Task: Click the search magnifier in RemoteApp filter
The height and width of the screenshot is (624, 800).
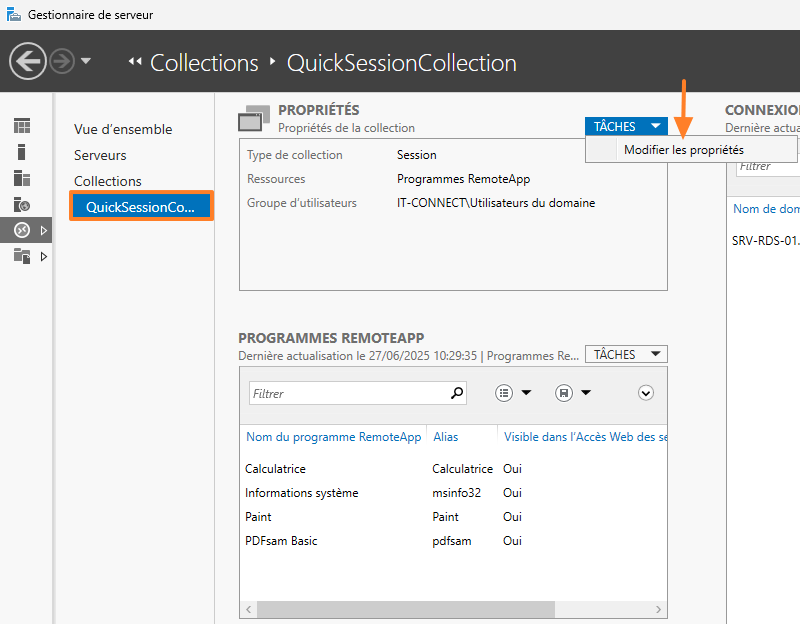Action: [x=457, y=393]
